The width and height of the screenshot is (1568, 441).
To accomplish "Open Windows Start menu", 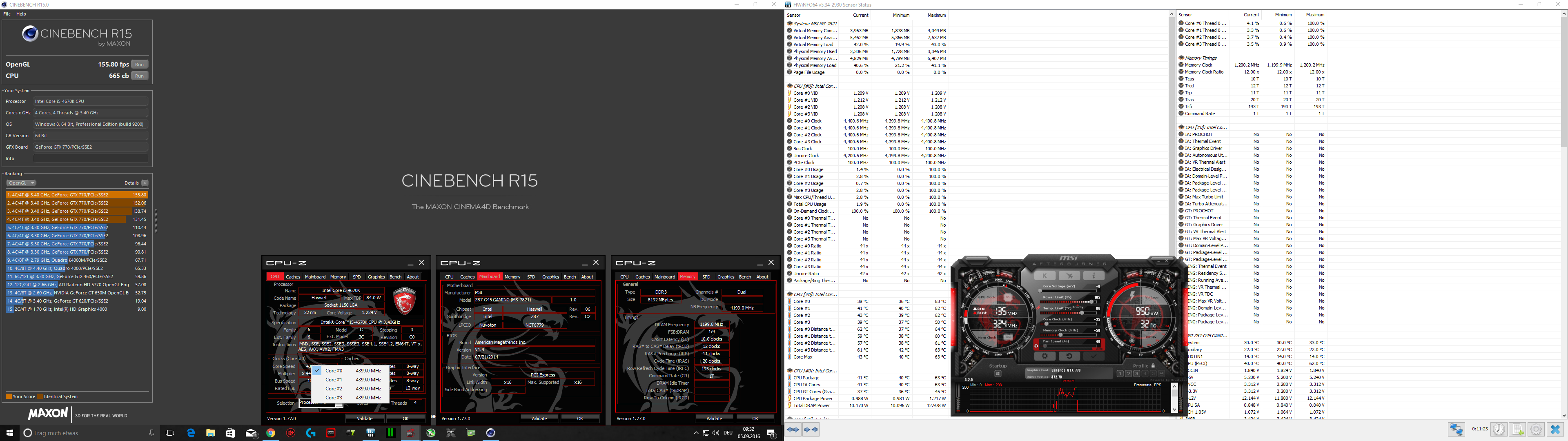I will (10, 433).
